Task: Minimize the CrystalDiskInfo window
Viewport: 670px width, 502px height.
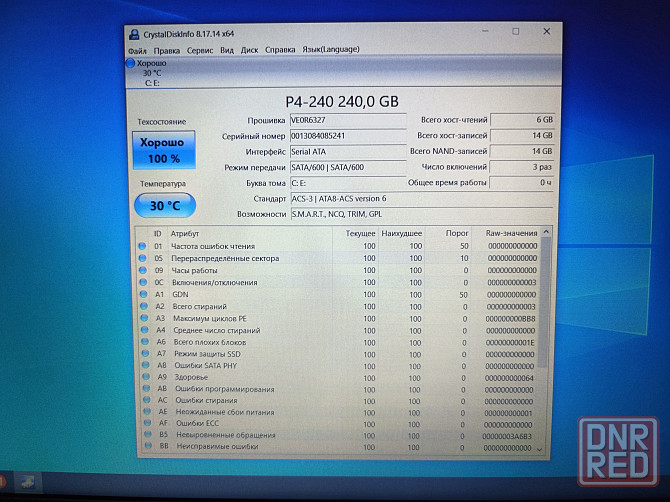Action: click(x=485, y=32)
